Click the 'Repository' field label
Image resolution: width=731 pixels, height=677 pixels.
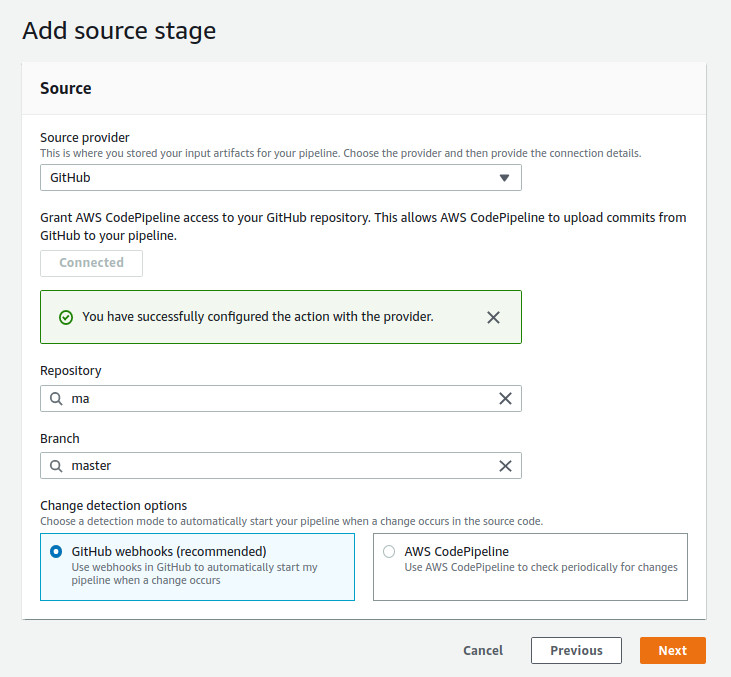(x=70, y=371)
